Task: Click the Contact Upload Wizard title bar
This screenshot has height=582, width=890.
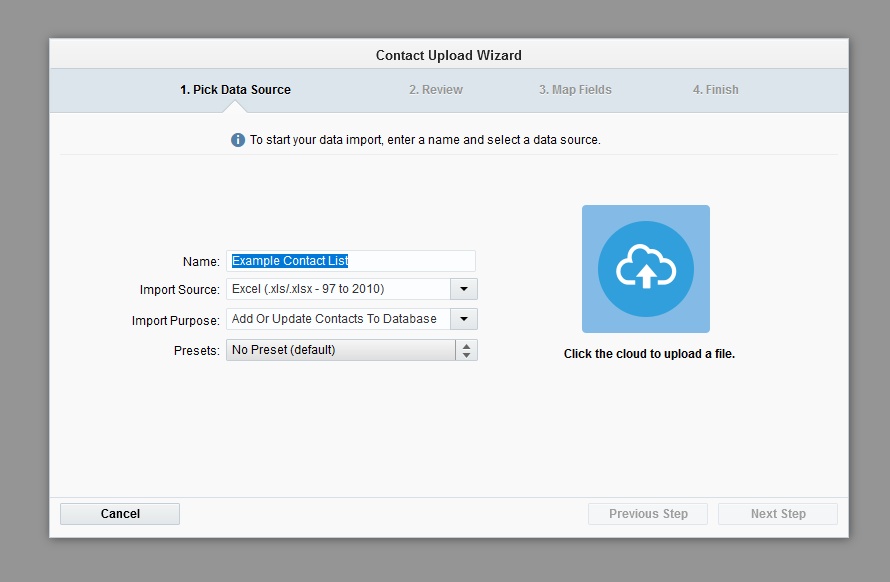Action: pyautogui.click(x=449, y=55)
